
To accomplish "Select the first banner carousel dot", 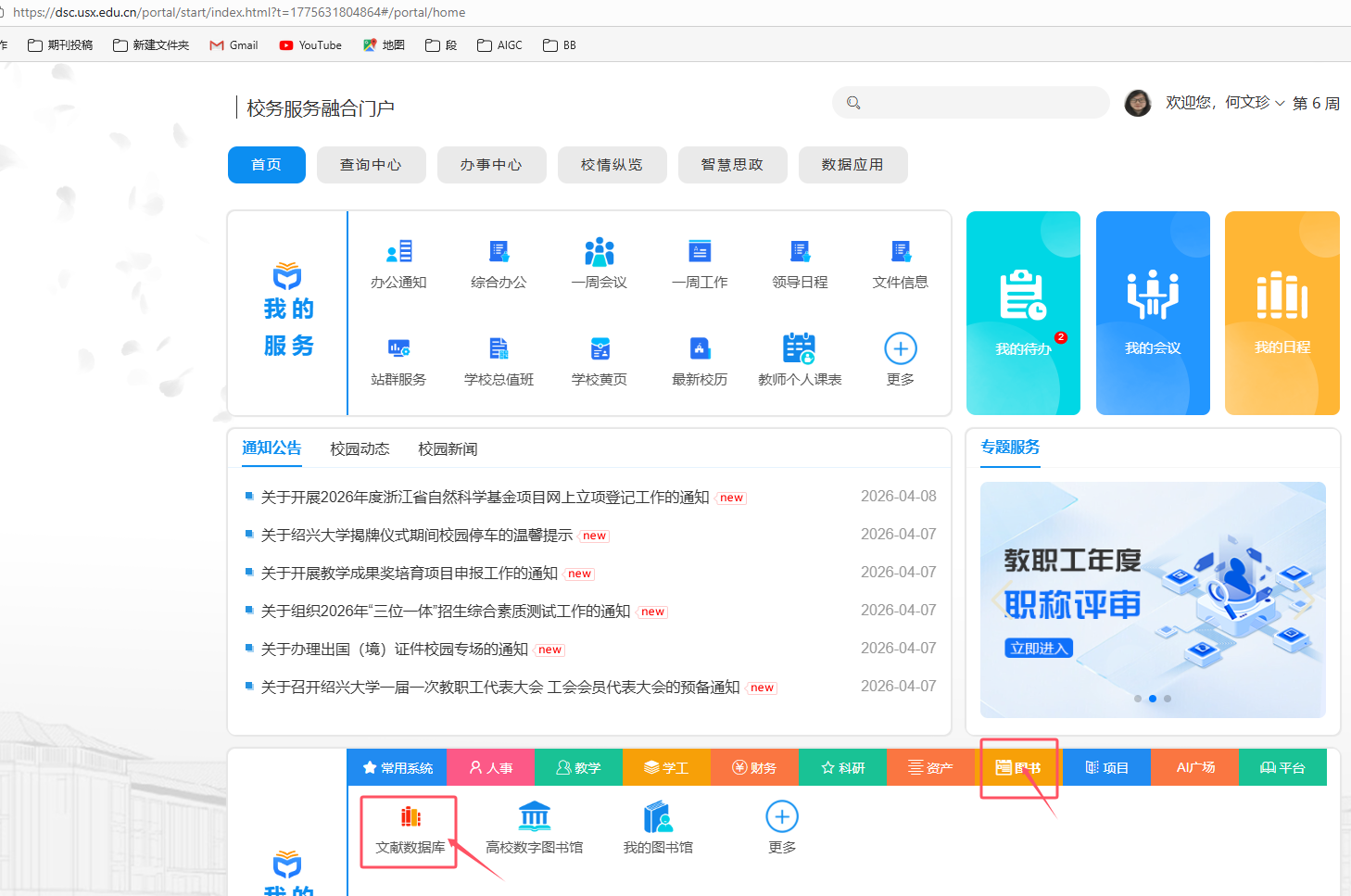I will [x=1138, y=699].
